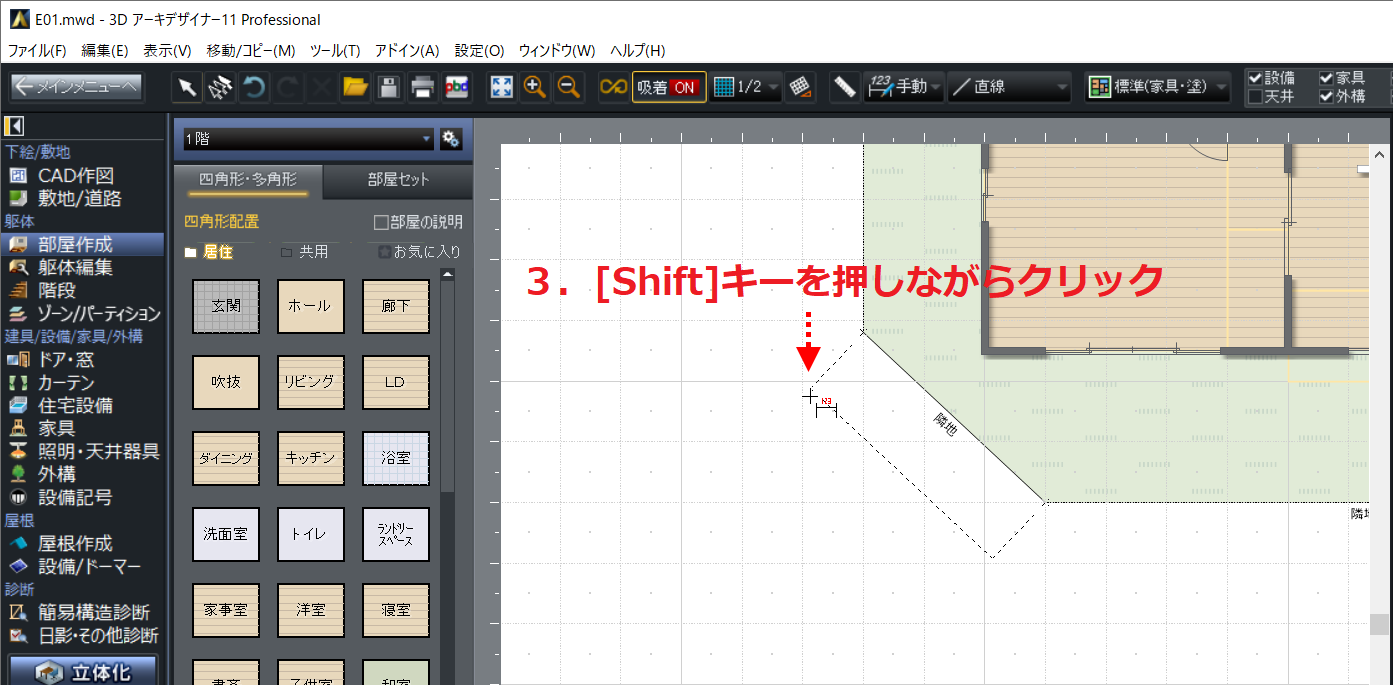1393x685 pixels.
Task: Open floor settings gear icon
Action: [x=451, y=139]
